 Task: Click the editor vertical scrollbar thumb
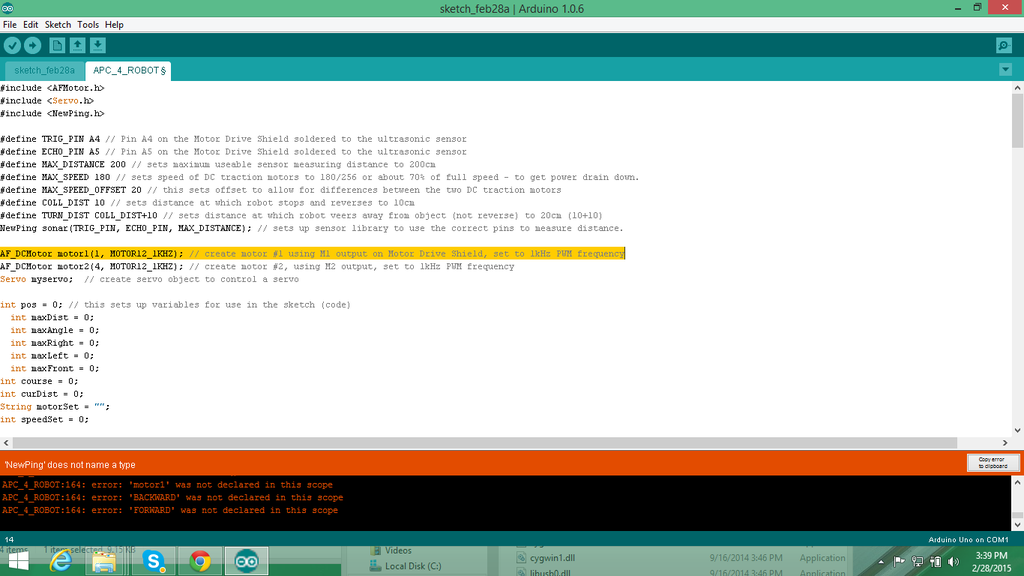tap(1017, 121)
